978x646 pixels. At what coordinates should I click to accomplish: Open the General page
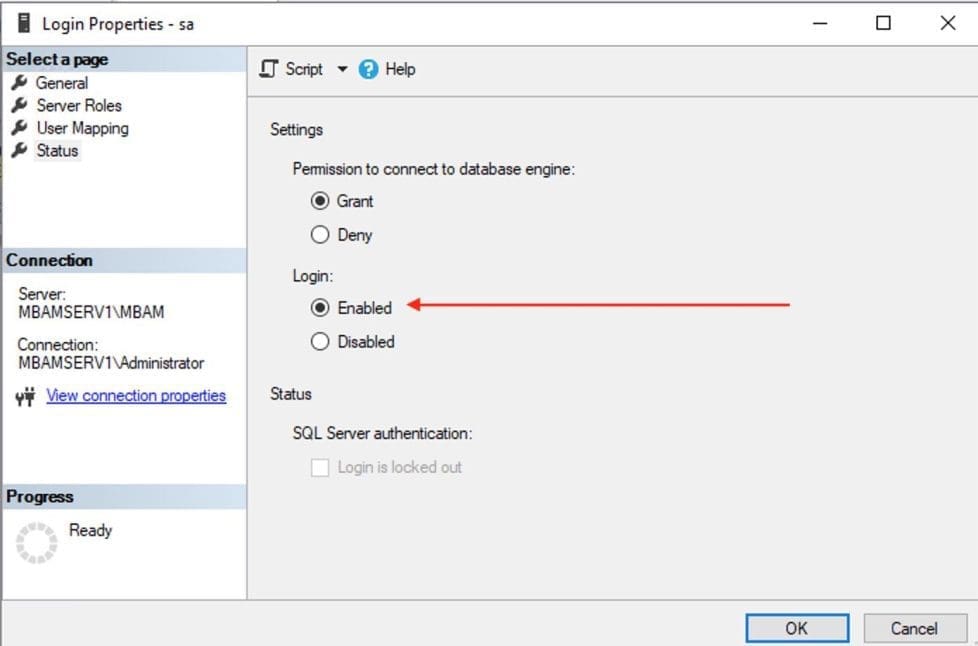[62, 83]
